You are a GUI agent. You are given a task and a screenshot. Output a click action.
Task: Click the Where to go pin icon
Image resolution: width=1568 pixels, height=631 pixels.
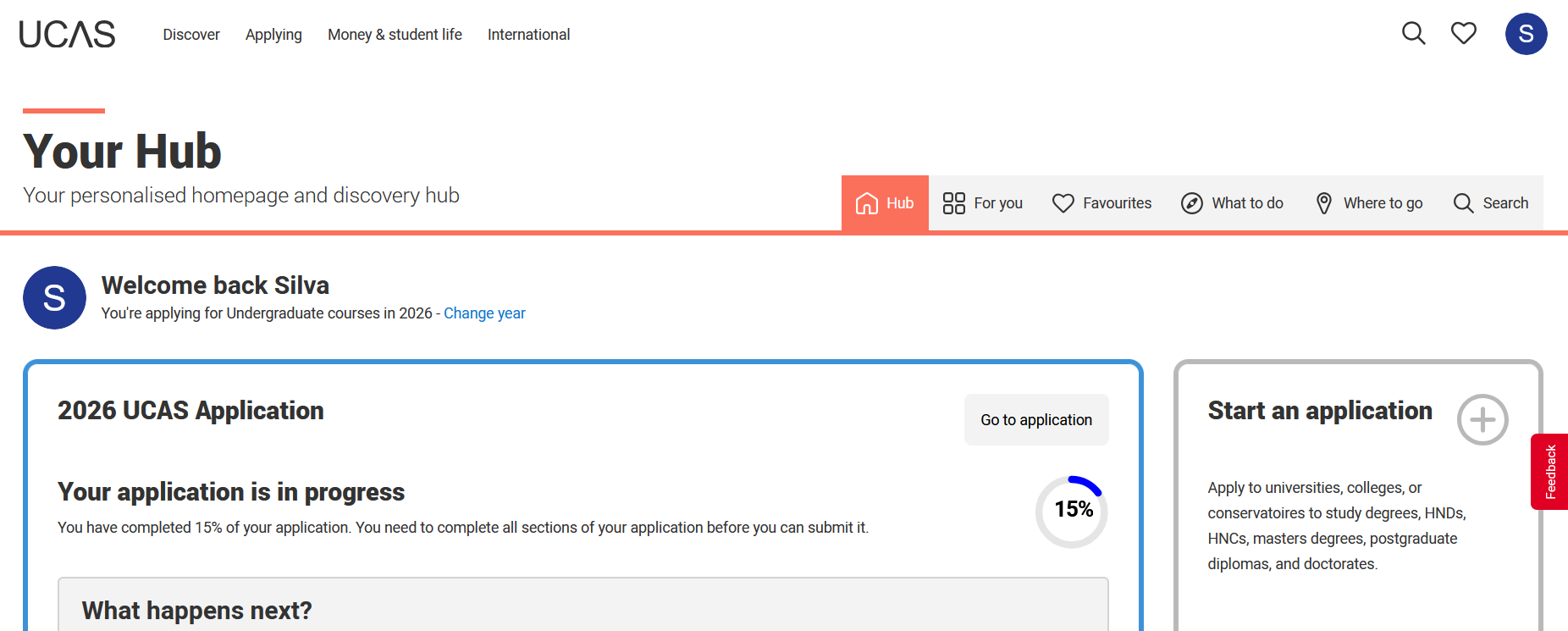click(1324, 203)
